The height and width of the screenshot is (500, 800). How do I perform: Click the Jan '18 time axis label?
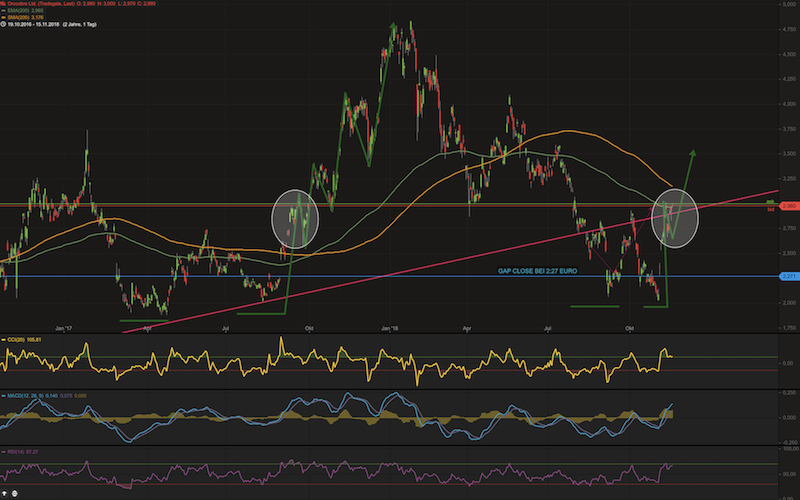(x=389, y=329)
